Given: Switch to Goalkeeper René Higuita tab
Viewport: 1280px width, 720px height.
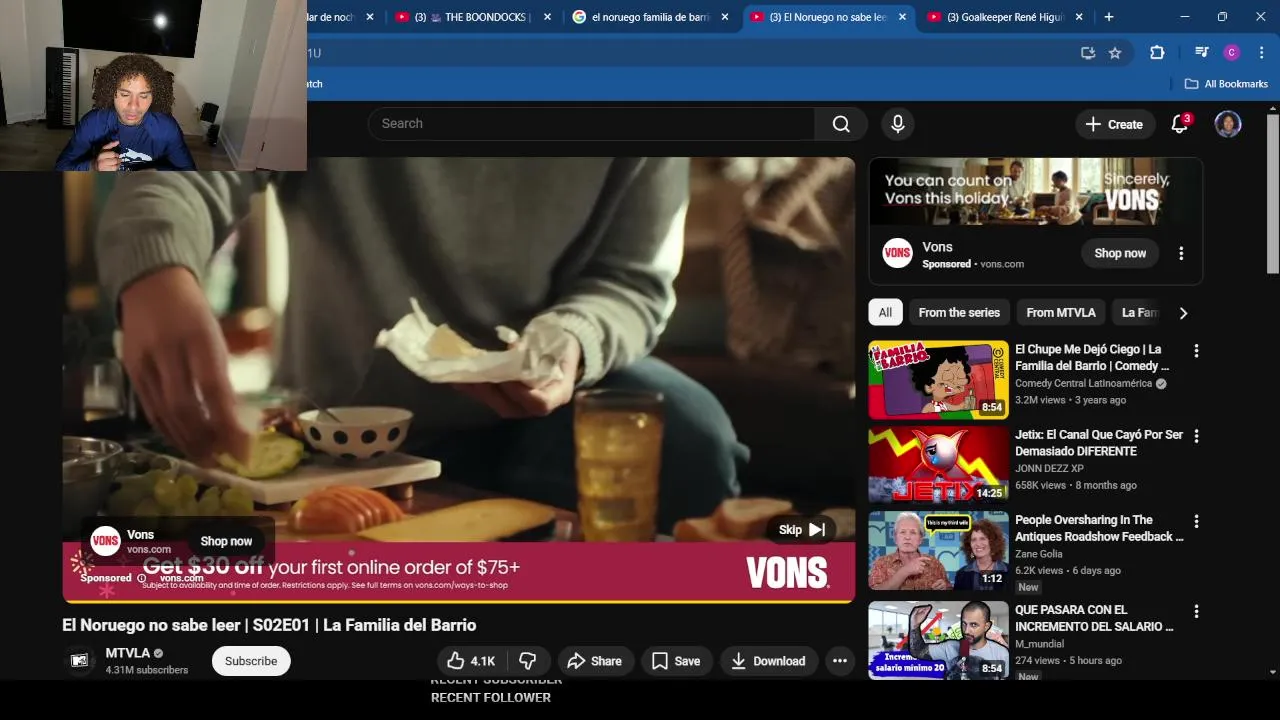Looking at the screenshot, I should point(1004,17).
